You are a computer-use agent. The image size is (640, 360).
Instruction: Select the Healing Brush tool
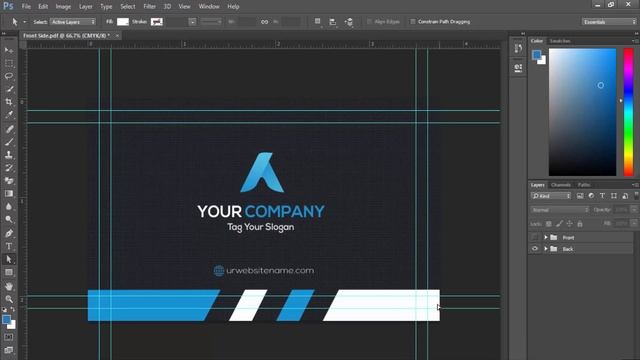click(9, 129)
